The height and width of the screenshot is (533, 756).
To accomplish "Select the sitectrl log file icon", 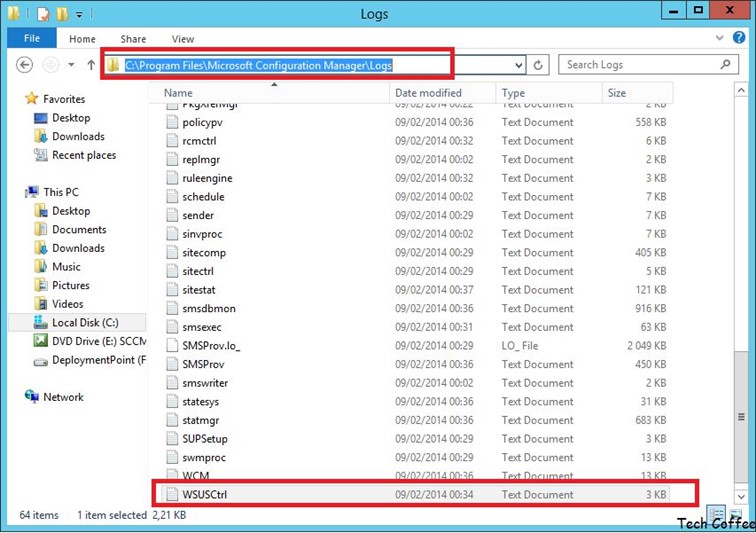I will (172, 271).
